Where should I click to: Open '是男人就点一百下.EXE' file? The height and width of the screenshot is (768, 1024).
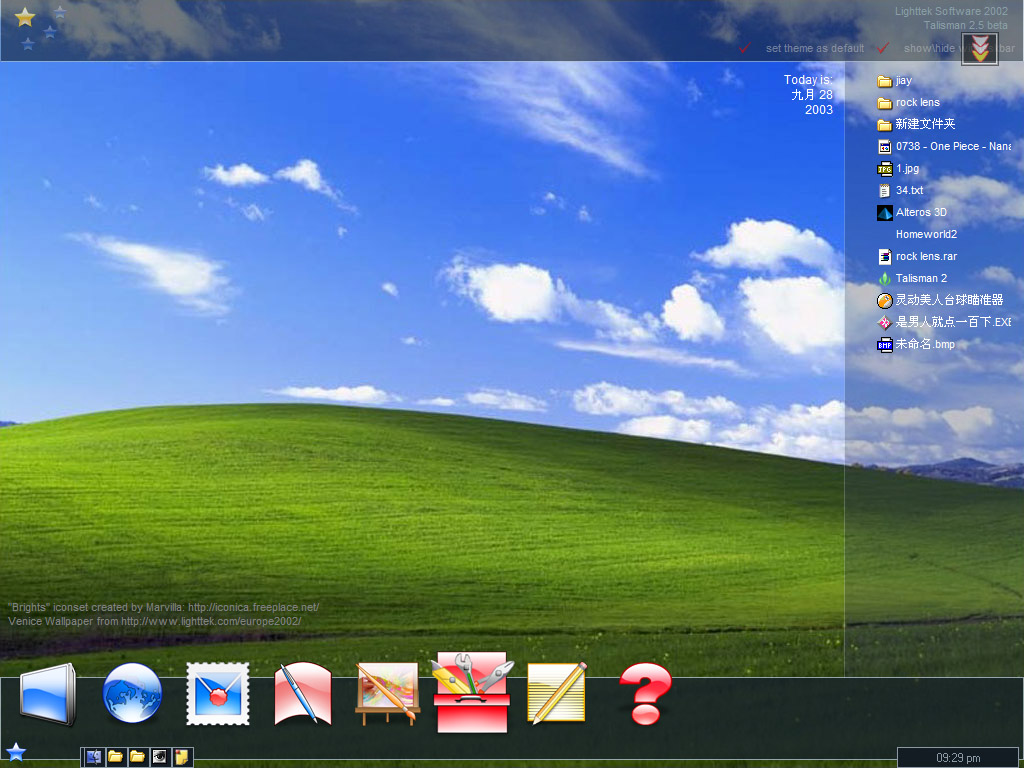pyautogui.click(x=944, y=322)
